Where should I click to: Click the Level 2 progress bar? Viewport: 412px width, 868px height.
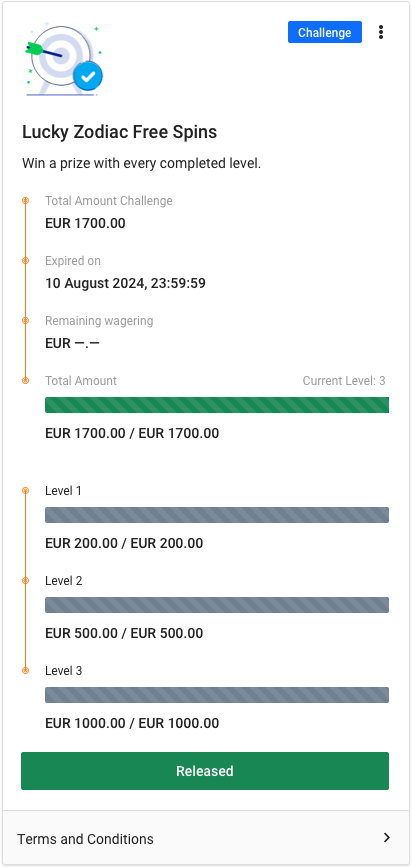pos(217,605)
